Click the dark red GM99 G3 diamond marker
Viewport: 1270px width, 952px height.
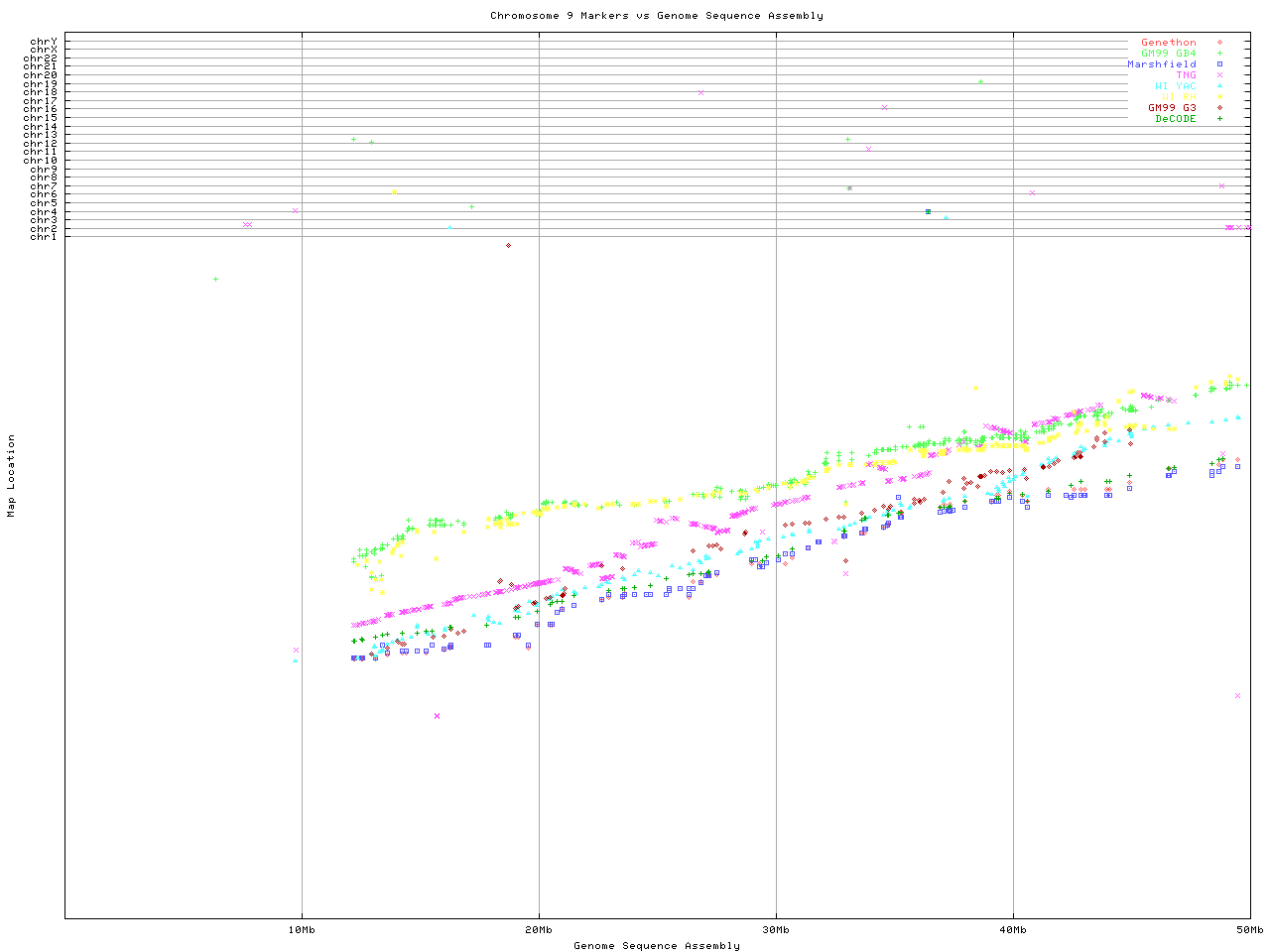[1219, 108]
